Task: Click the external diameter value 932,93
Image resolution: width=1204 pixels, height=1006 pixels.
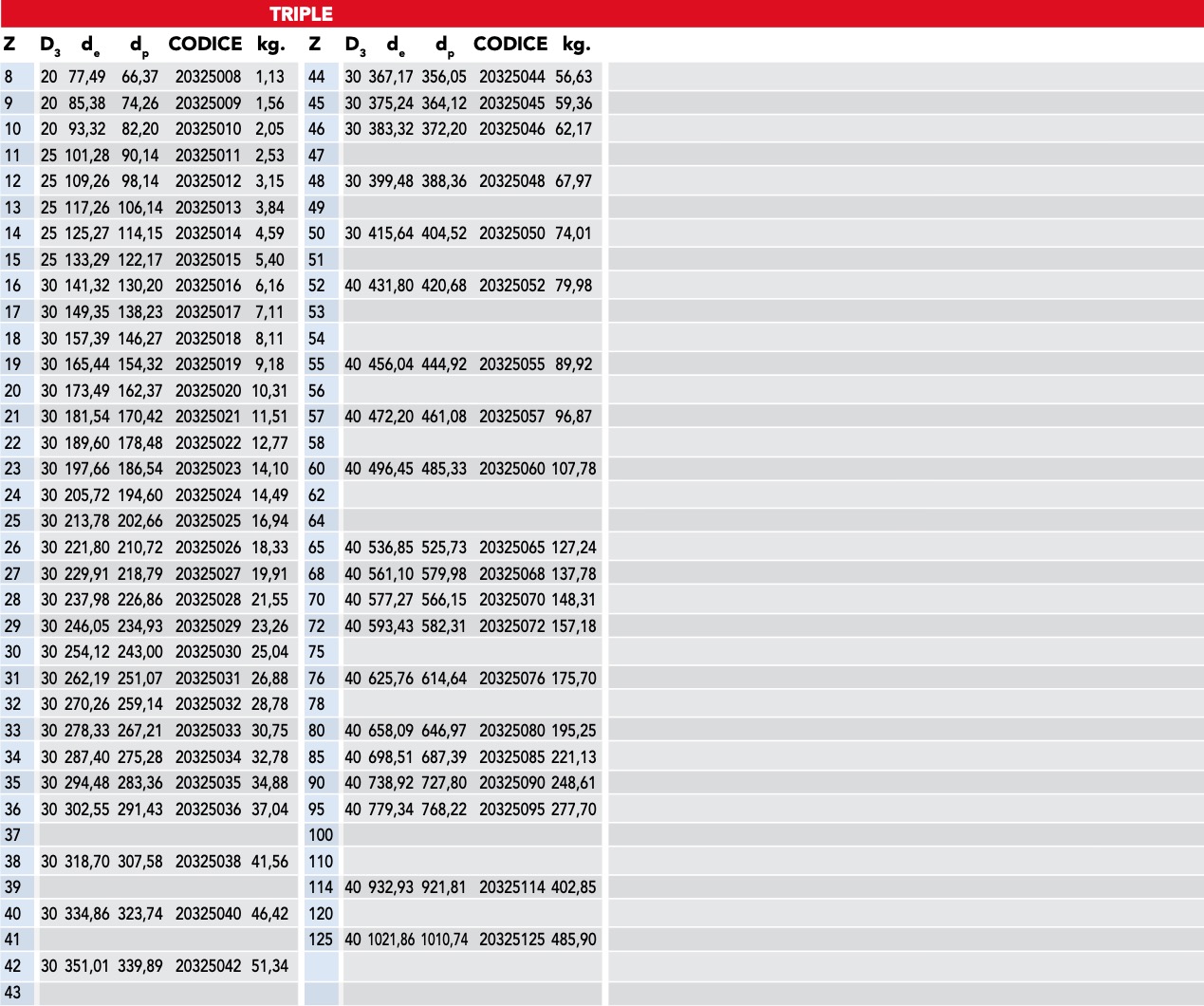Action: pyautogui.click(x=391, y=887)
